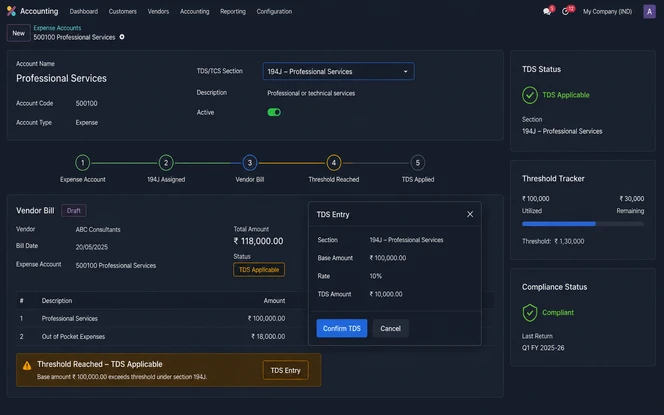Open the Configuration menu
The width and height of the screenshot is (664, 415).
pyautogui.click(x=274, y=11)
